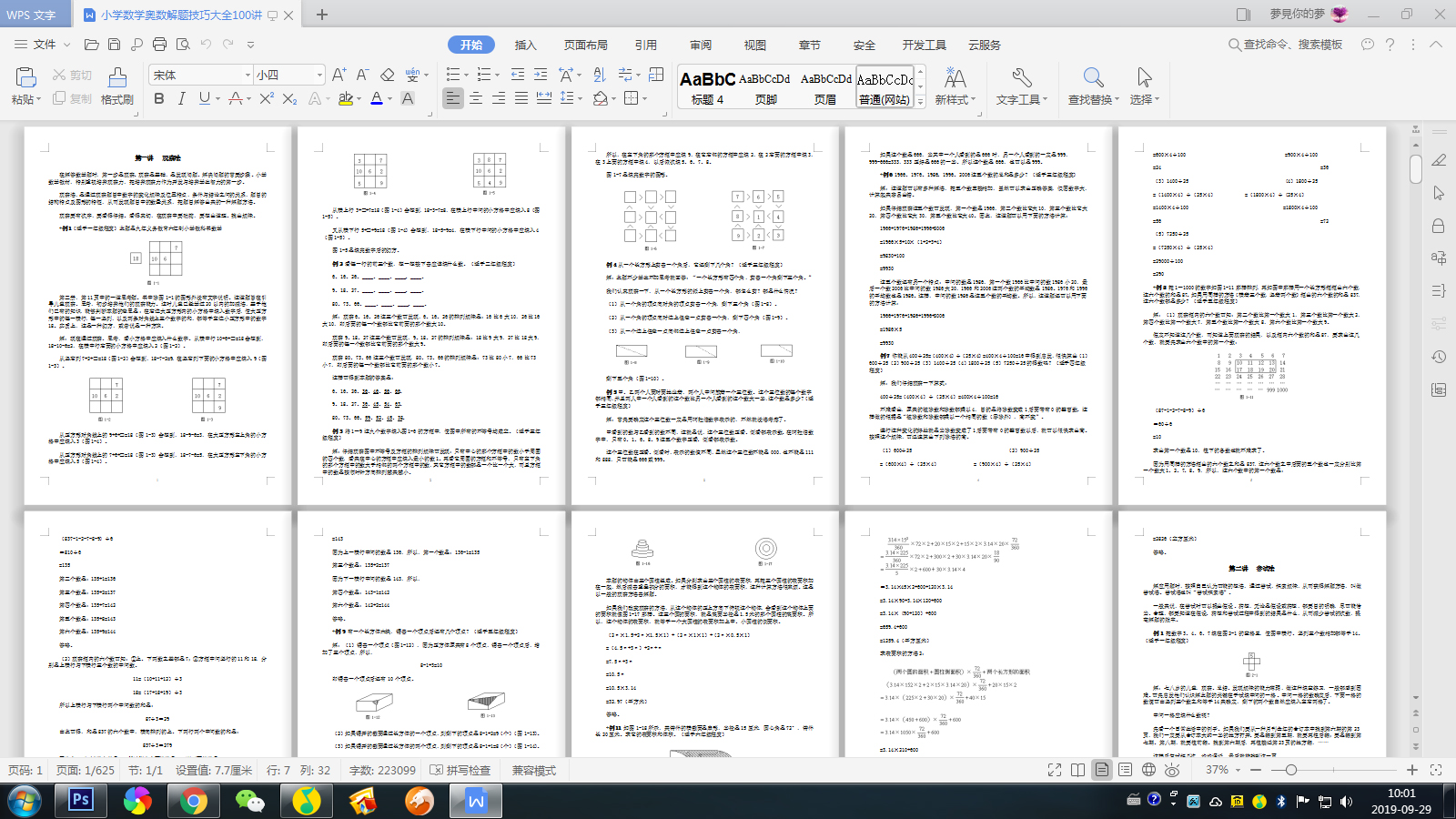Switch to the 插入 ribbon tab
1456x819 pixels.
pos(525,44)
